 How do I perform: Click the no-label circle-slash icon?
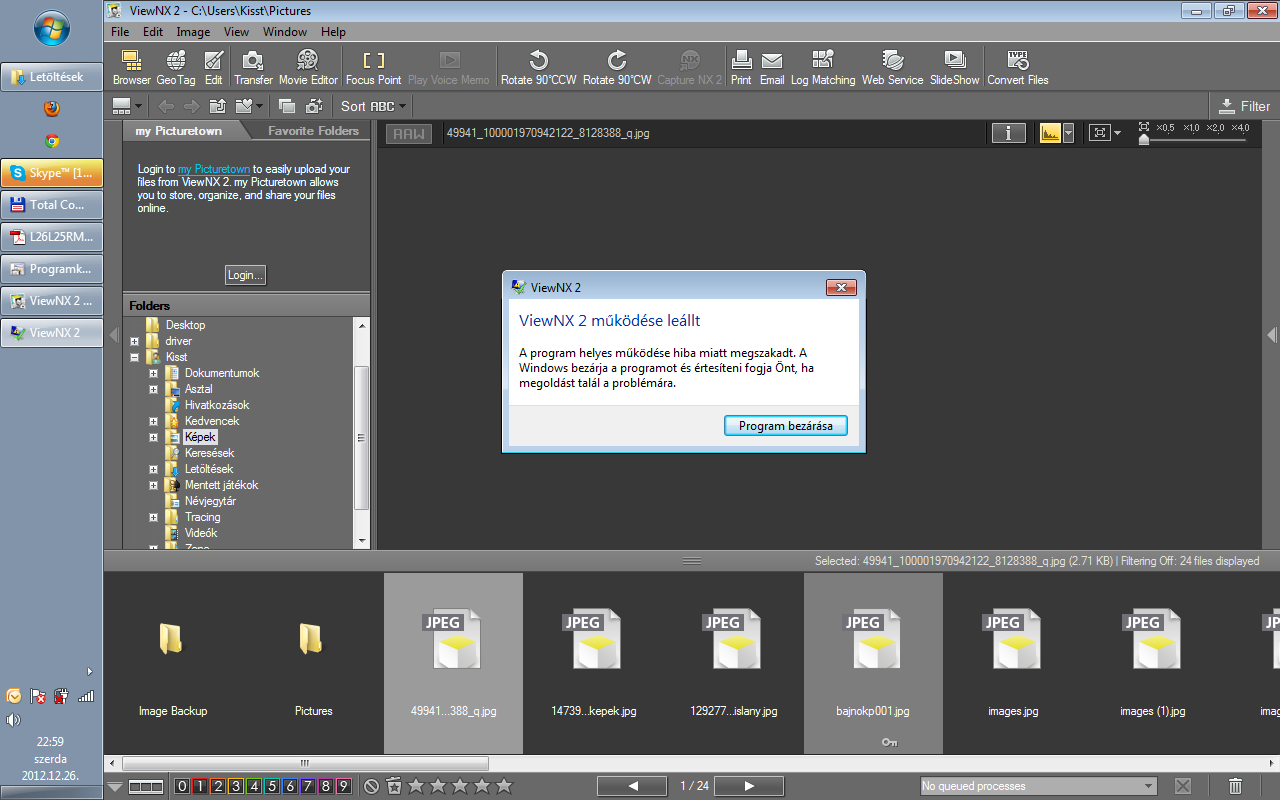(371, 786)
